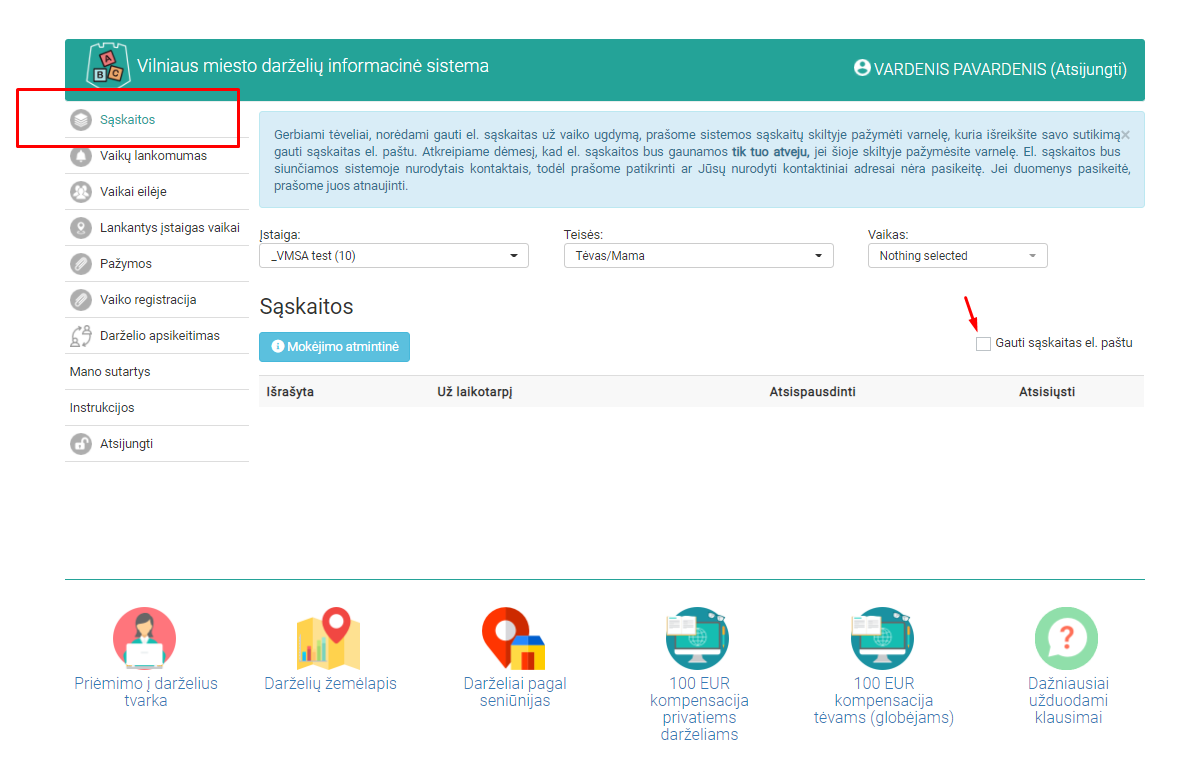1192x769 pixels.
Task: Click the question mark FAQ icon
Action: [1065, 638]
